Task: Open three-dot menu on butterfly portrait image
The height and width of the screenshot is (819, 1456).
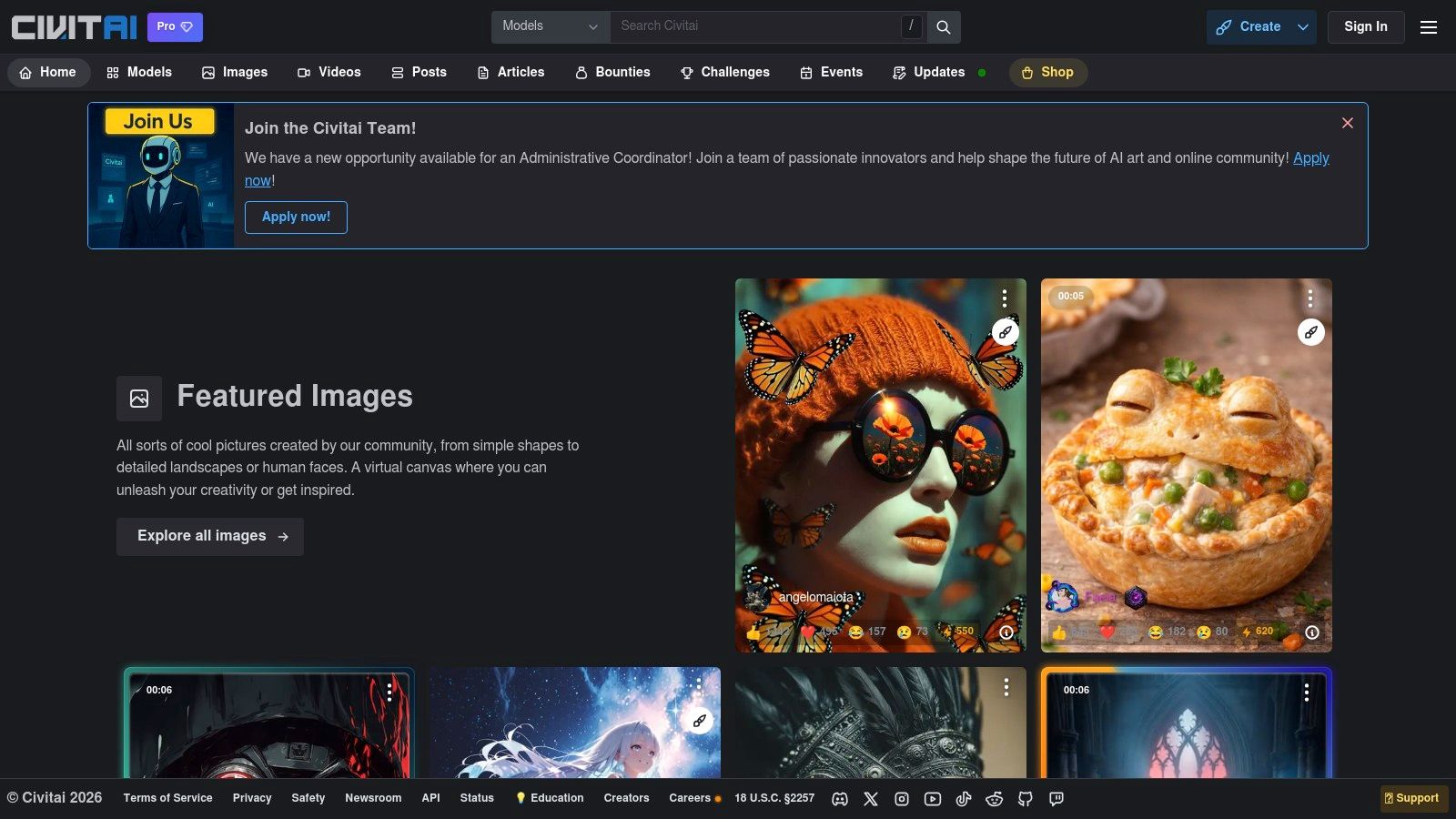Action: click(x=1005, y=298)
